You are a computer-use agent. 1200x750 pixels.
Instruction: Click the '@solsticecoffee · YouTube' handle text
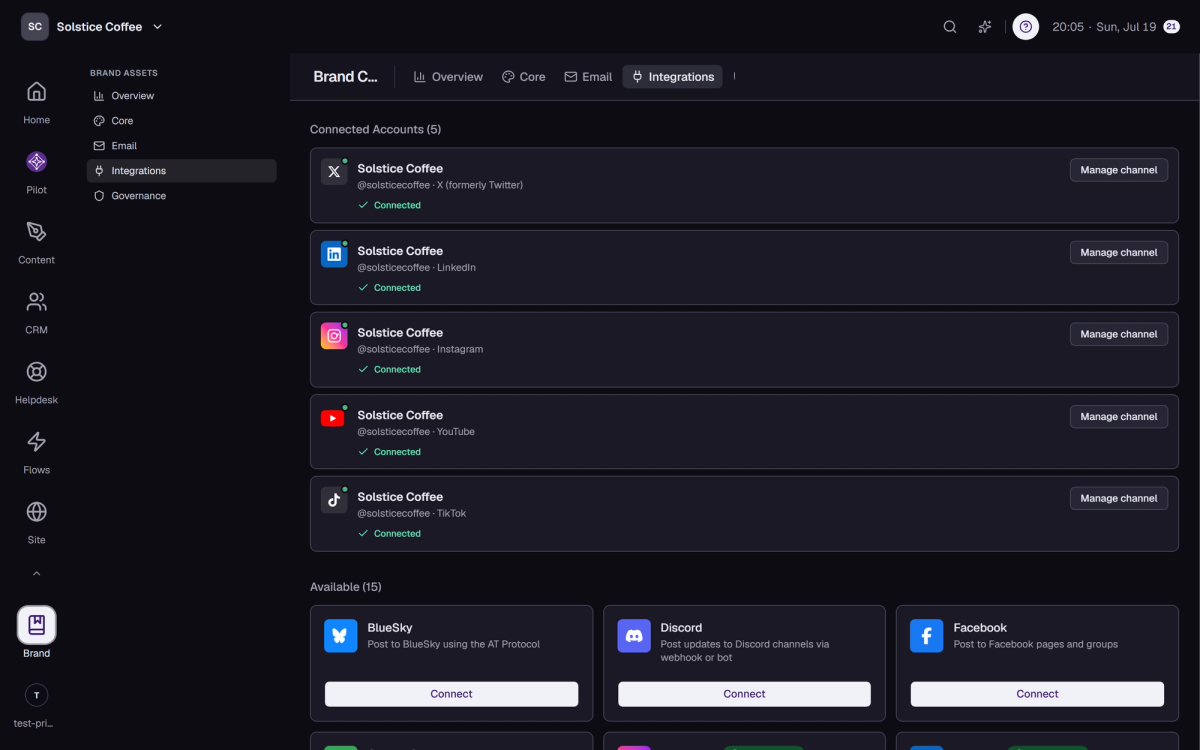[x=416, y=432]
